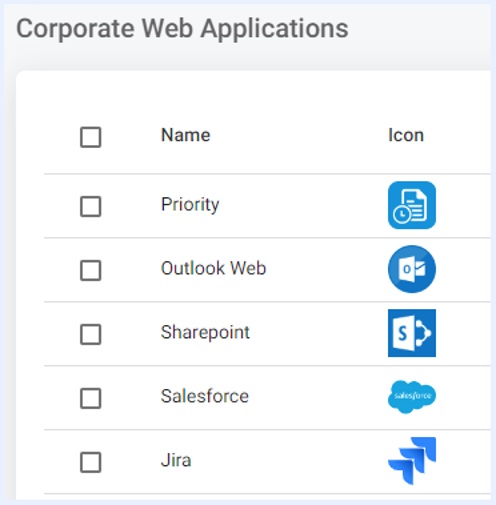Click the Corporate Web Applications page title
Image resolution: width=496 pixels, height=505 pixels.
[x=182, y=29]
